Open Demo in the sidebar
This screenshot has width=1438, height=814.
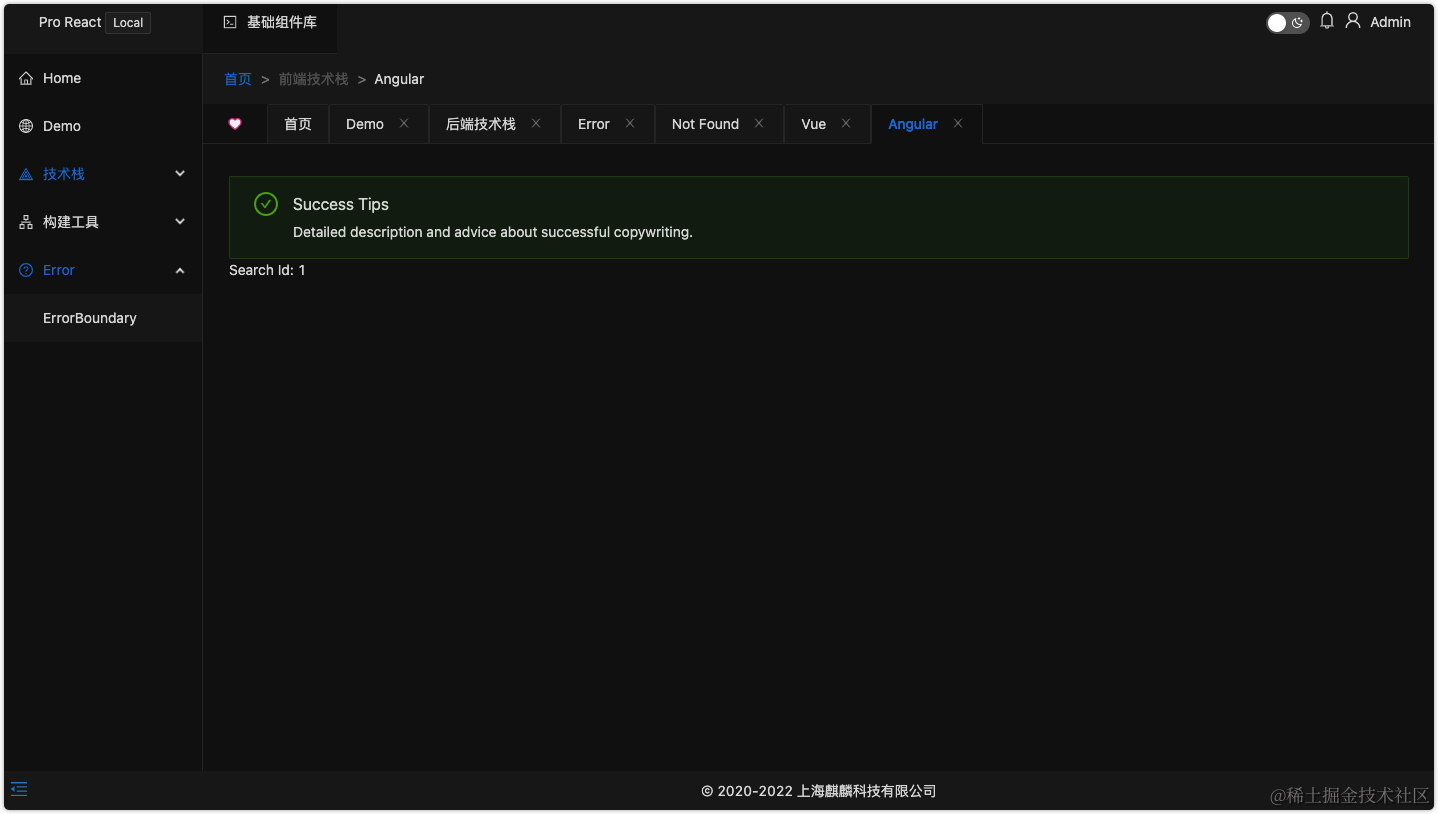pos(103,126)
